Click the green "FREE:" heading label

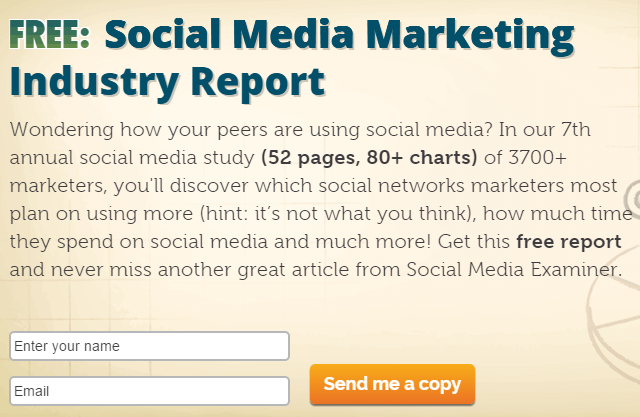[50, 35]
